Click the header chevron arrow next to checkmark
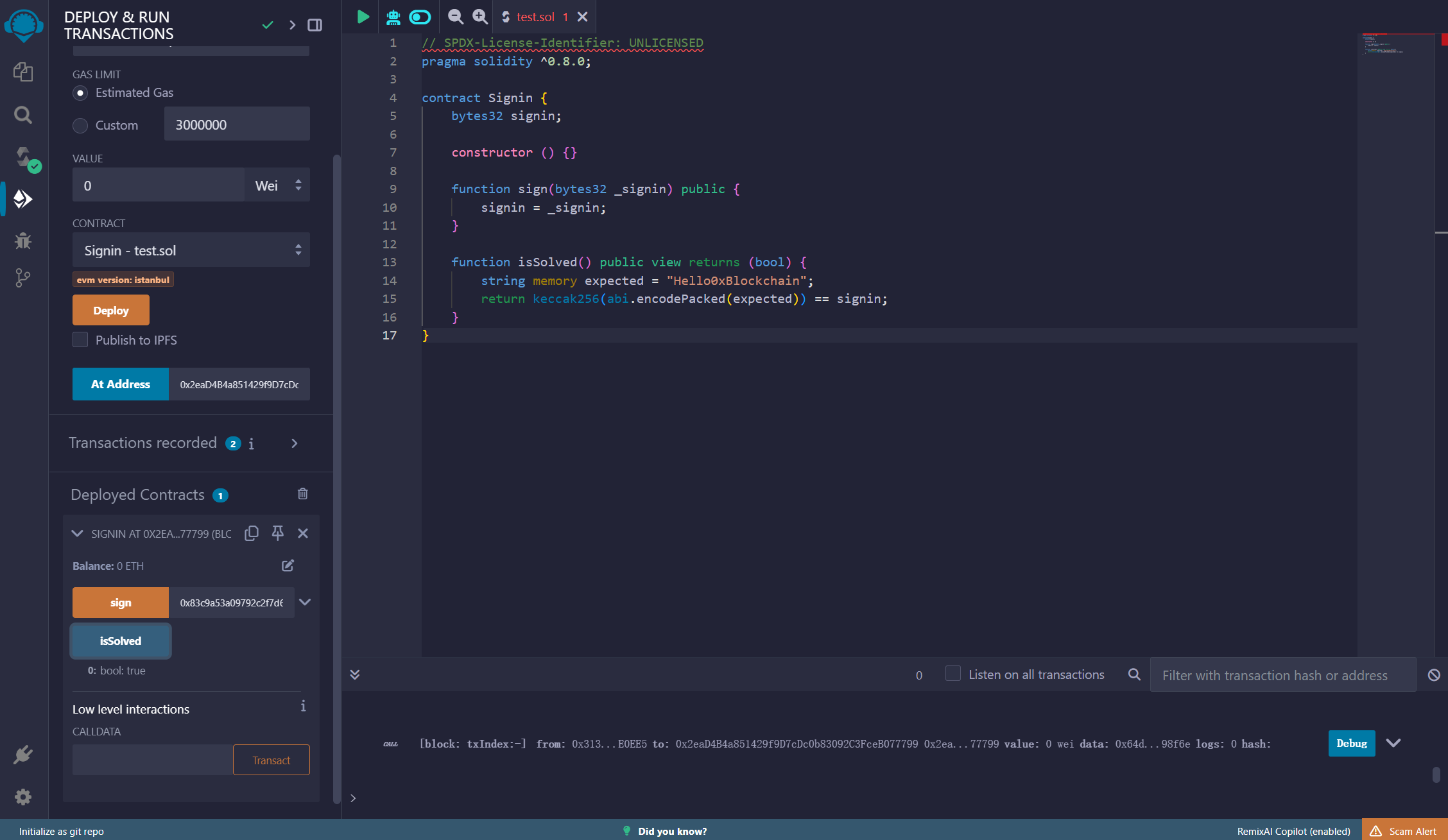The width and height of the screenshot is (1448, 840). point(293,25)
